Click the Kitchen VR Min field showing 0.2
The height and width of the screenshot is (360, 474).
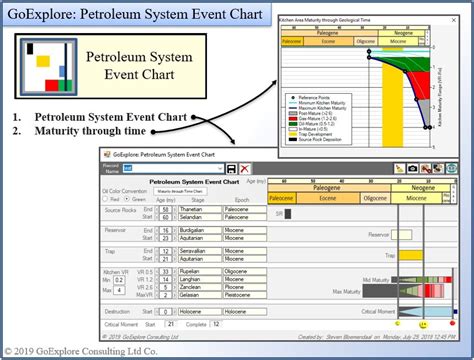119,280
